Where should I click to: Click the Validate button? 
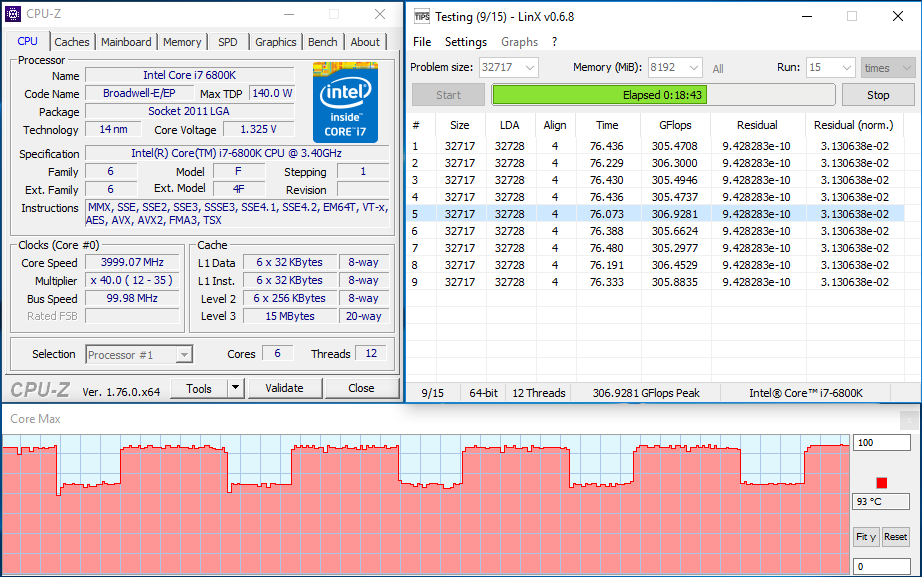coord(285,388)
